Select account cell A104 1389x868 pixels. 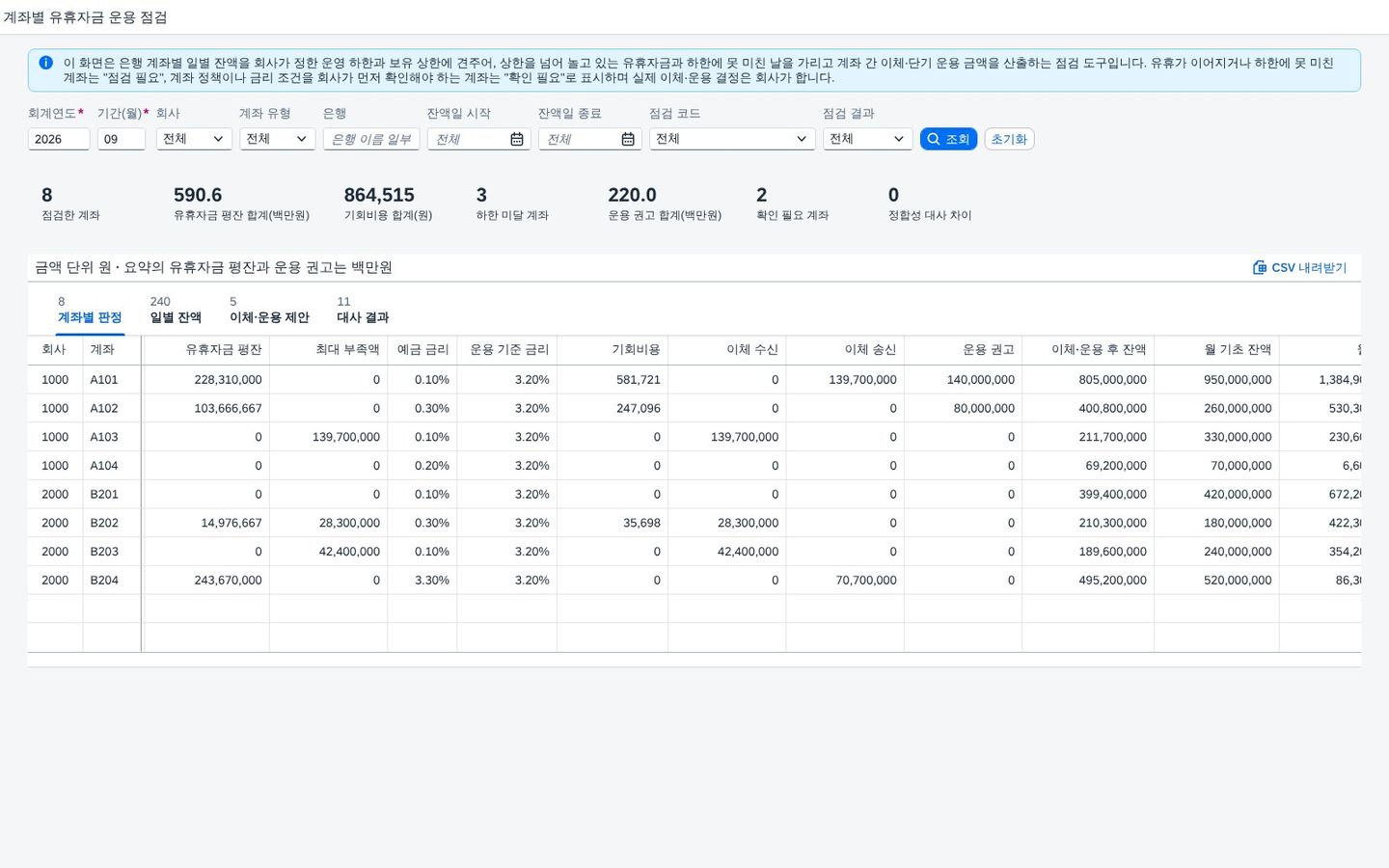[x=112, y=466]
